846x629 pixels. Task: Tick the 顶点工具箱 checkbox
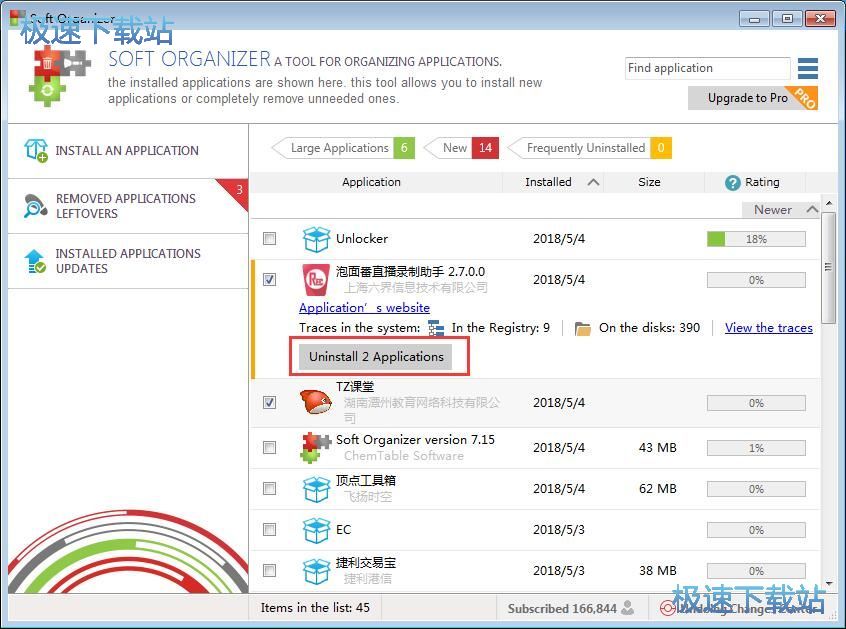click(269, 488)
